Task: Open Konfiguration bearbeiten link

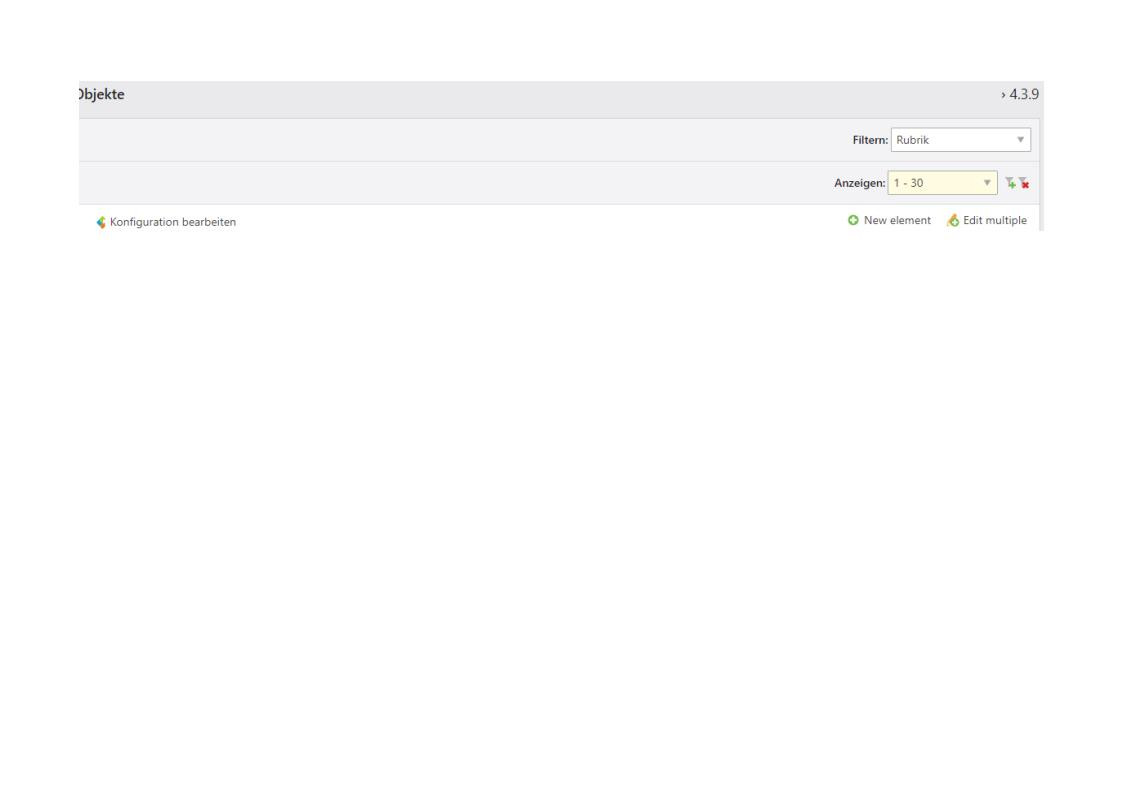Action: click(x=173, y=221)
